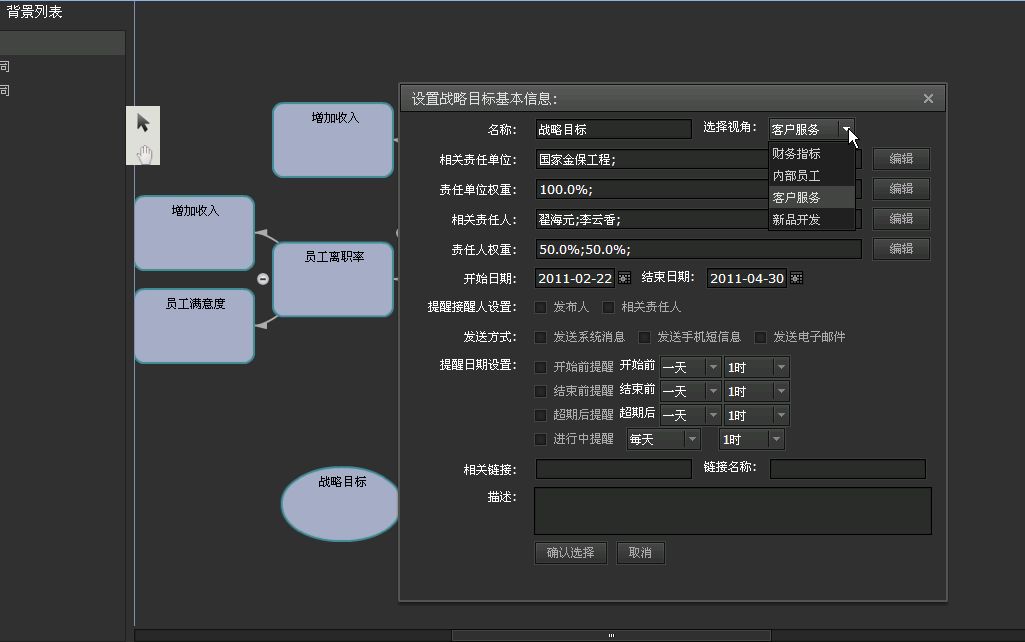Screen dimensions: 1025x642
Task: Choose 内部员工 from the perspective list
Action: (x=812, y=176)
